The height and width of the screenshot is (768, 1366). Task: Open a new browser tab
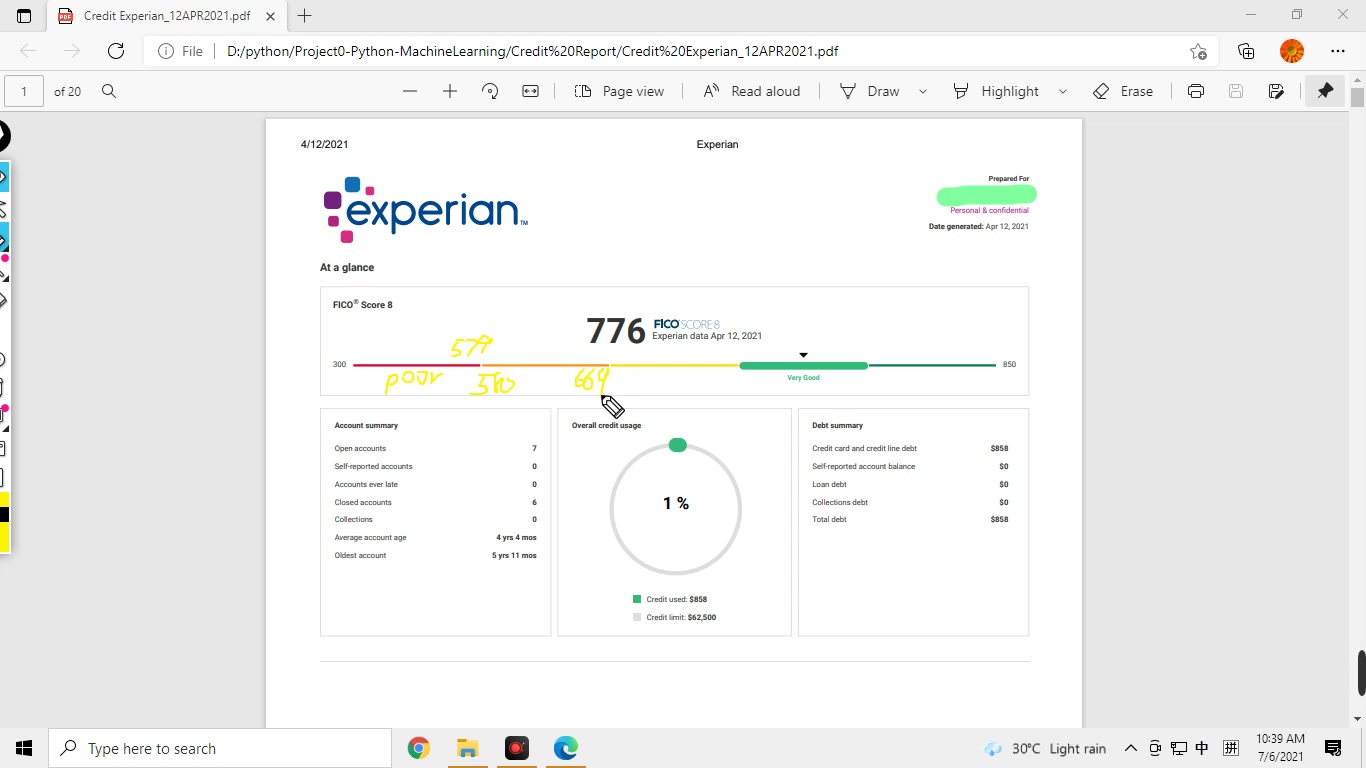tap(305, 16)
